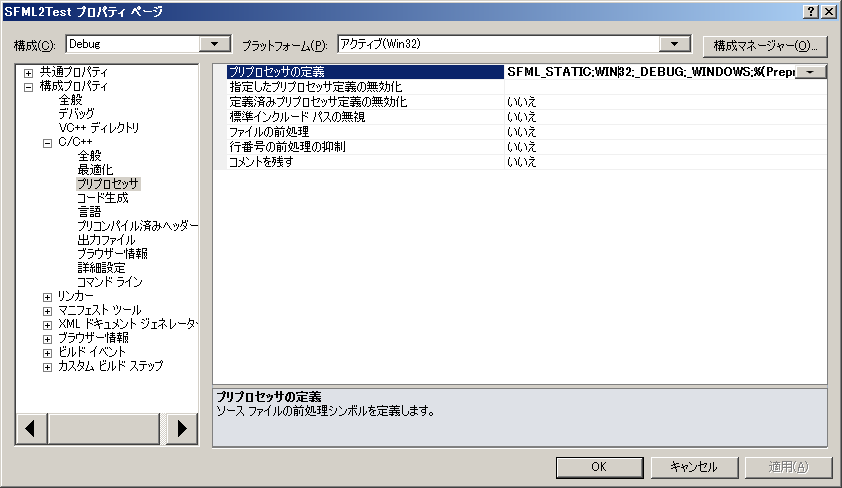Expand the マニフェスト ツール node

click(x=47, y=311)
